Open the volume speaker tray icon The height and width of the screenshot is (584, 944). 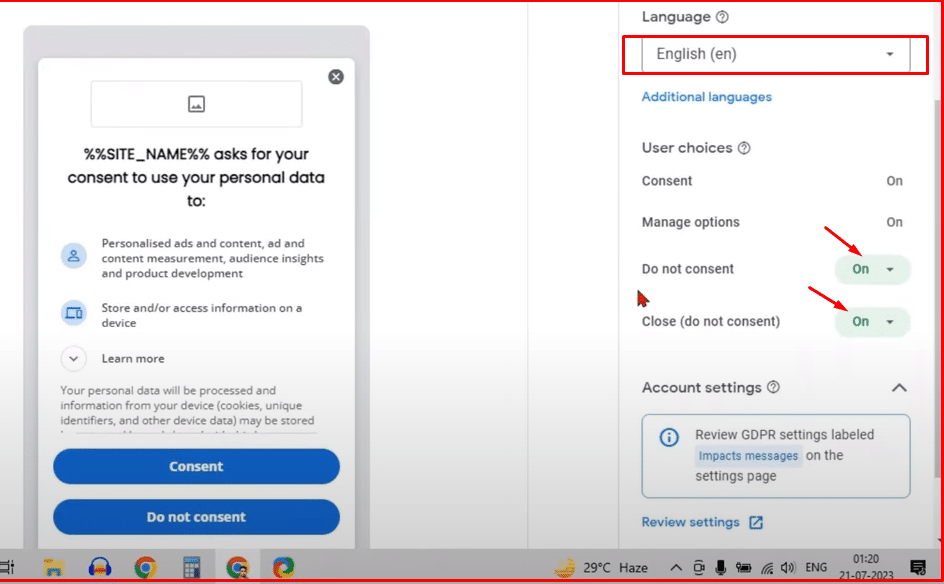coord(788,567)
